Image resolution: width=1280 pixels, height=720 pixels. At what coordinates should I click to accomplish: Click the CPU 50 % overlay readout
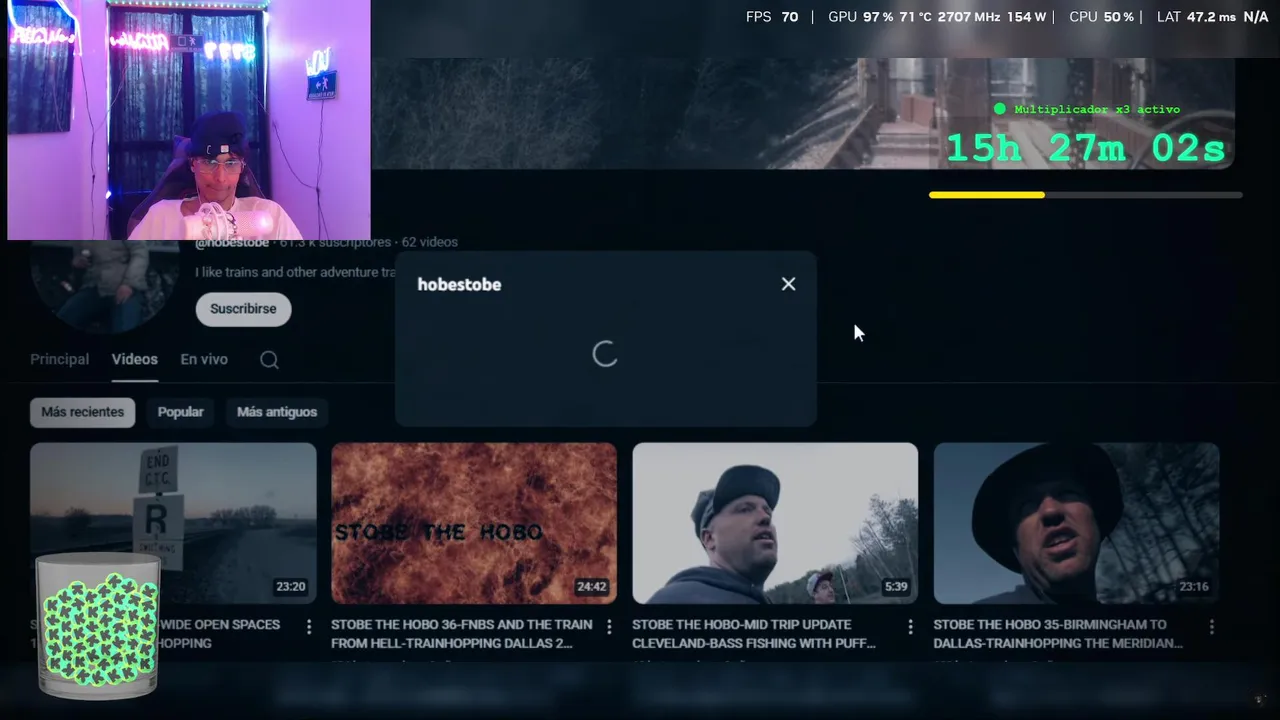click(1101, 17)
